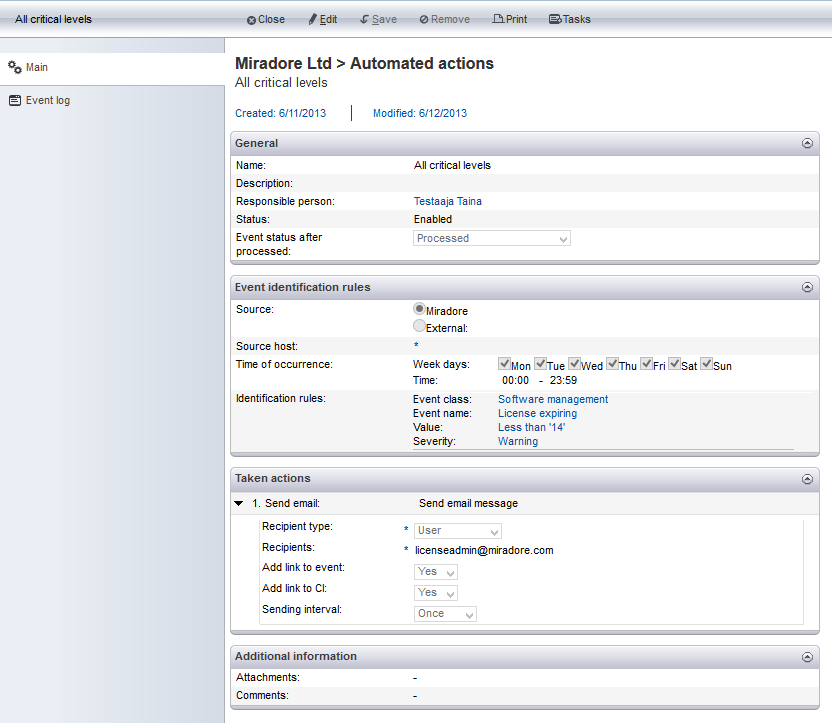Click the Created: 6/11/2013 link

pos(280,114)
